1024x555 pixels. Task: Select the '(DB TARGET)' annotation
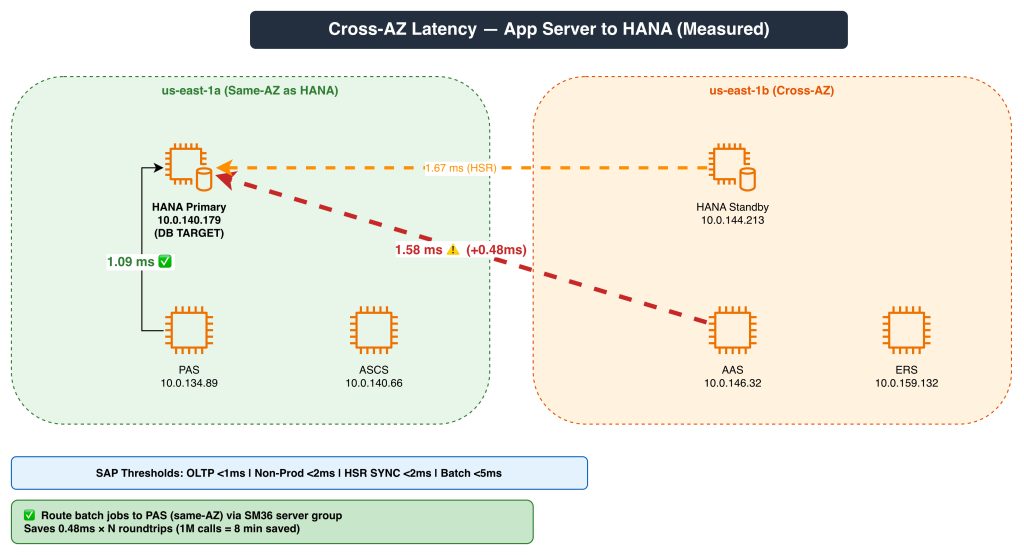[189, 233]
